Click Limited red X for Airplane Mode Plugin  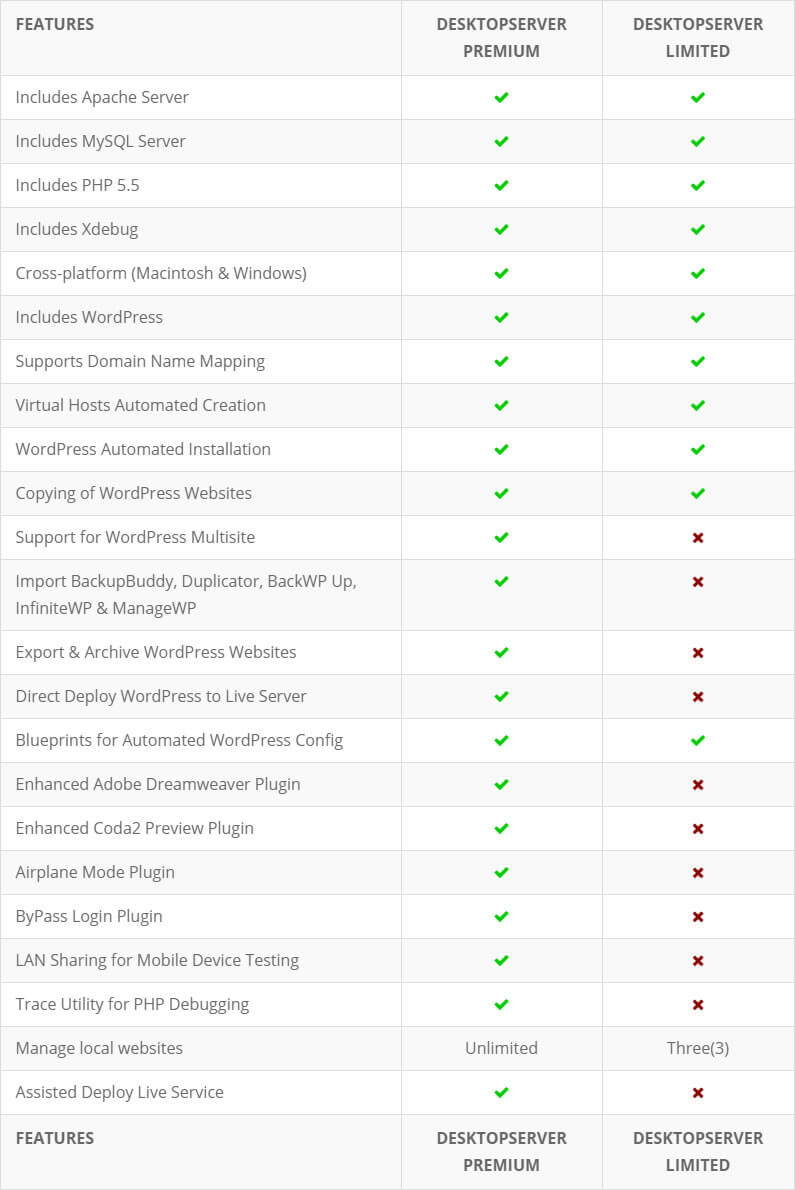coord(698,873)
